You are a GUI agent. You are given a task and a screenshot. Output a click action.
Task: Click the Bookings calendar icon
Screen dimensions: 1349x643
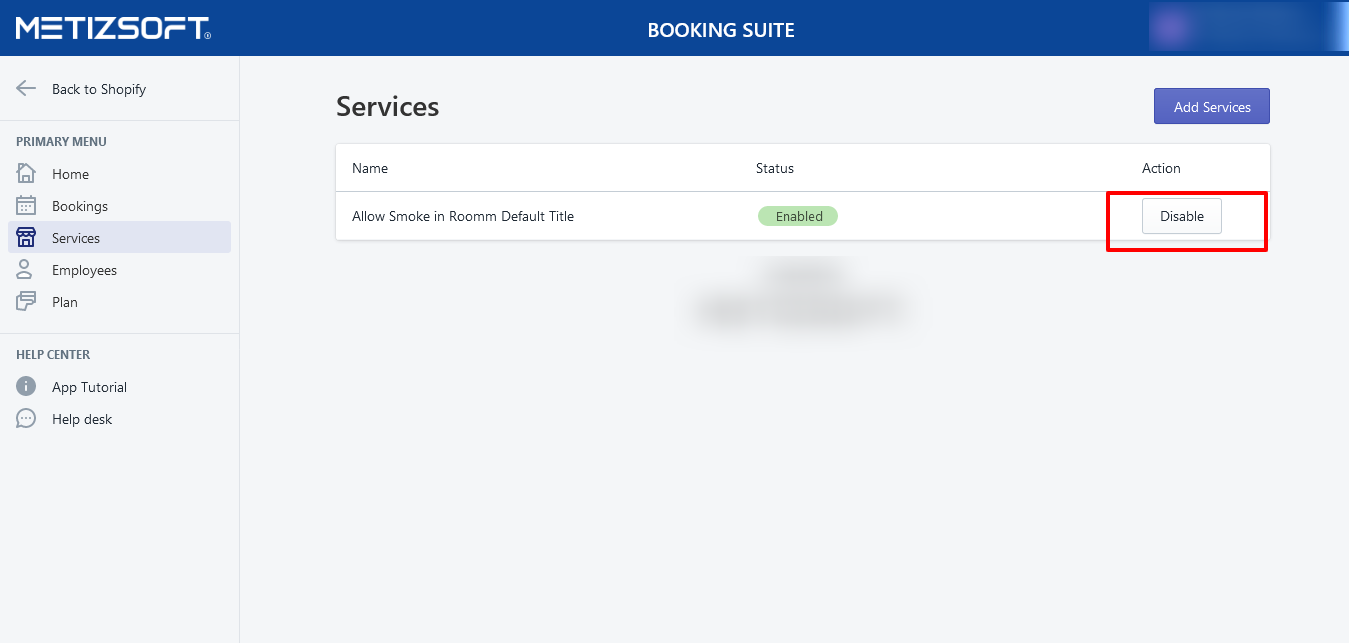[x=26, y=206]
